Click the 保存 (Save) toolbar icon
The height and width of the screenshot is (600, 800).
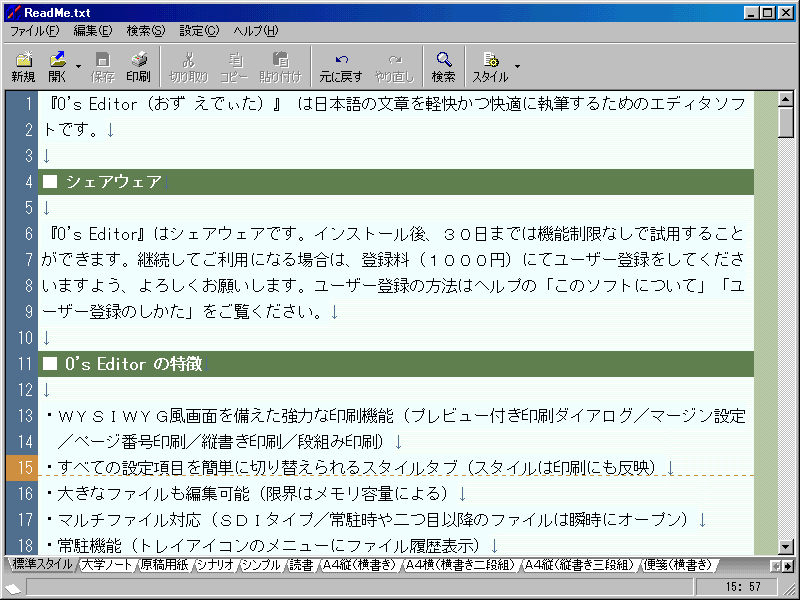click(103, 66)
